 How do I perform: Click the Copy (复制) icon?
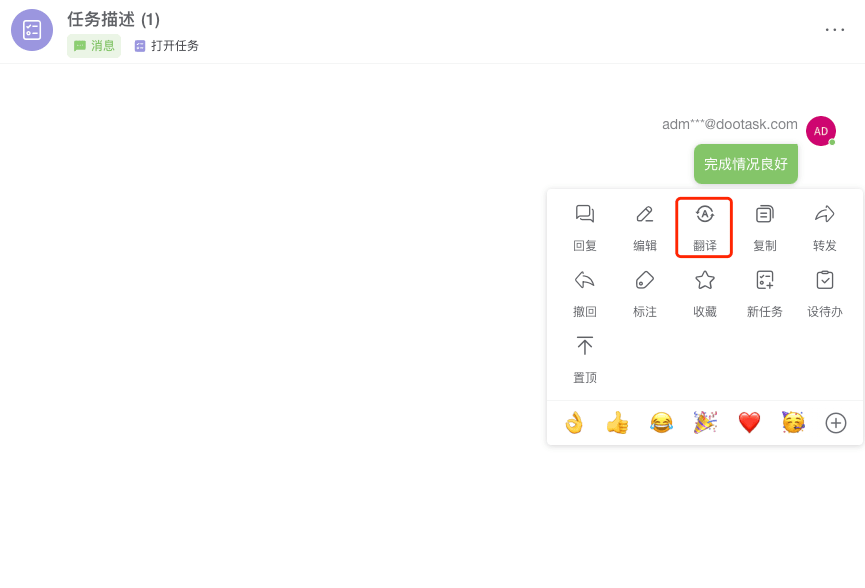pyautogui.click(x=765, y=214)
